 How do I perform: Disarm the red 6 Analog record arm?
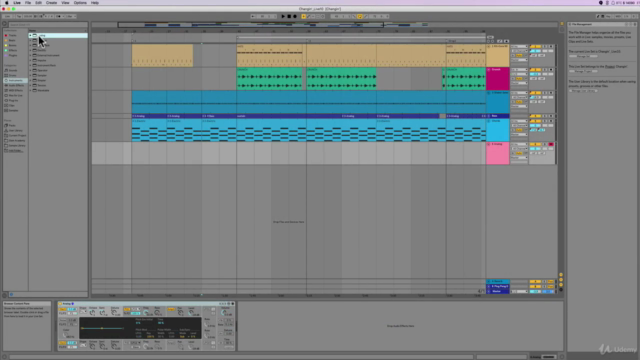point(551,144)
